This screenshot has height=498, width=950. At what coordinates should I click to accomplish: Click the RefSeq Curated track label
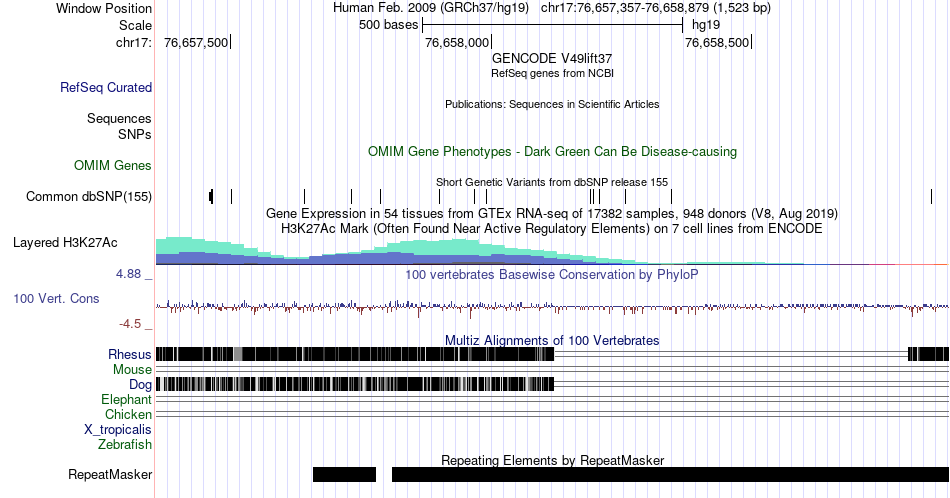[x=105, y=87]
